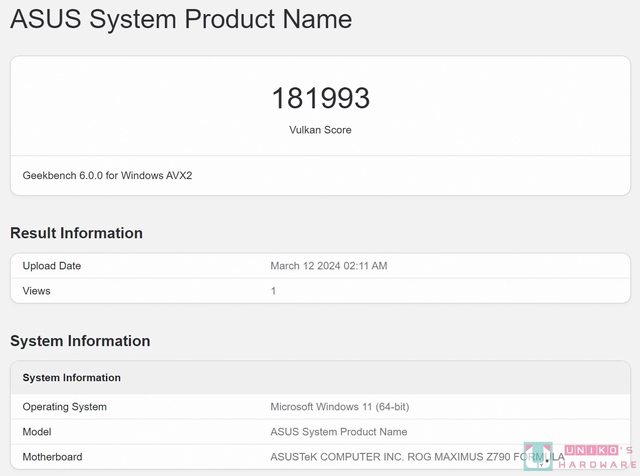The height and width of the screenshot is (476, 640).
Task: Click the bold System Information table header
Action: 71,378
